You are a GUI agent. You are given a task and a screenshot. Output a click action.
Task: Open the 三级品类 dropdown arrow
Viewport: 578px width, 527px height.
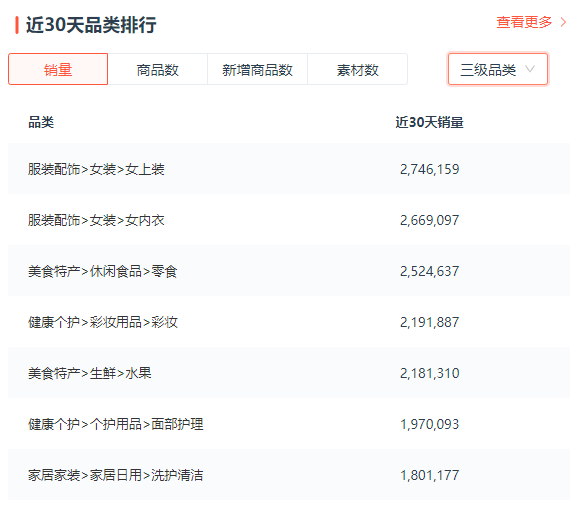[530, 69]
